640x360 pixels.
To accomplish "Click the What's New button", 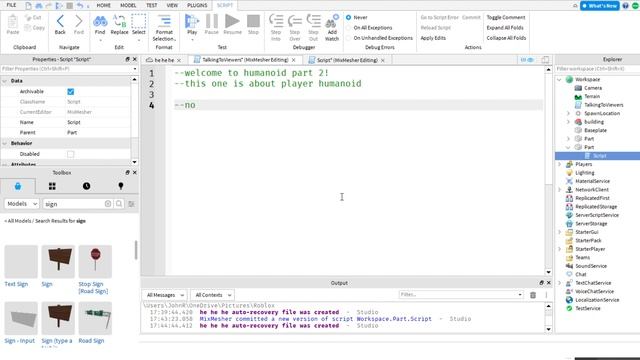I will click(600, 5).
